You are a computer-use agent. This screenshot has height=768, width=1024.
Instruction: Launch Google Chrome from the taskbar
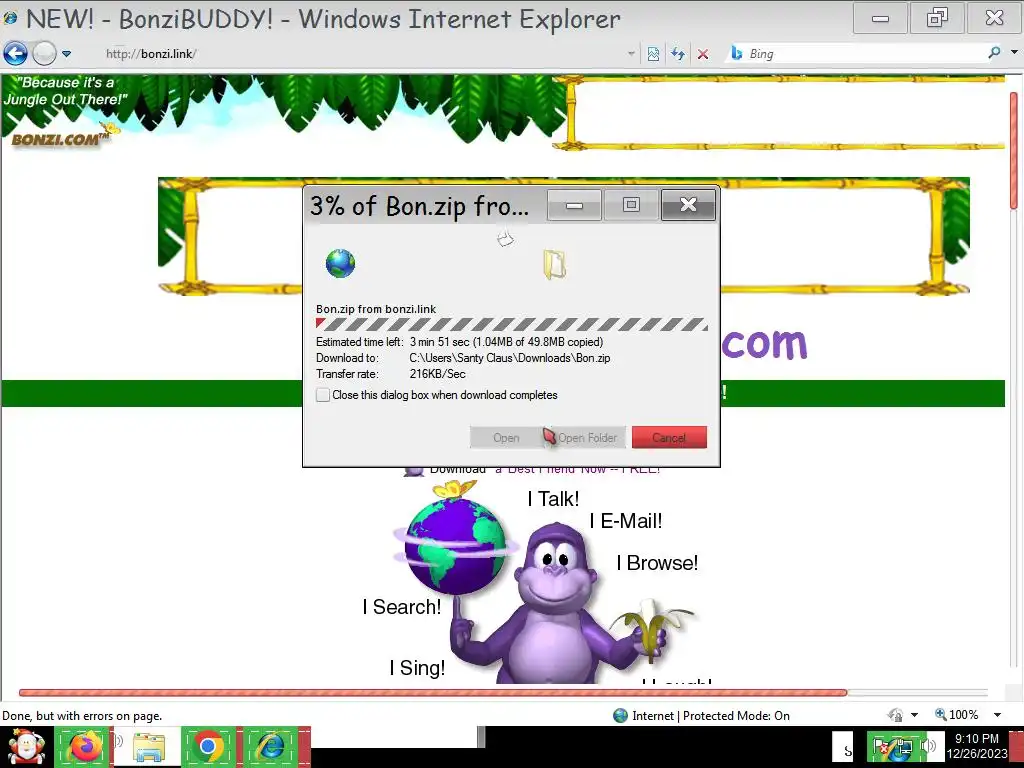208,746
